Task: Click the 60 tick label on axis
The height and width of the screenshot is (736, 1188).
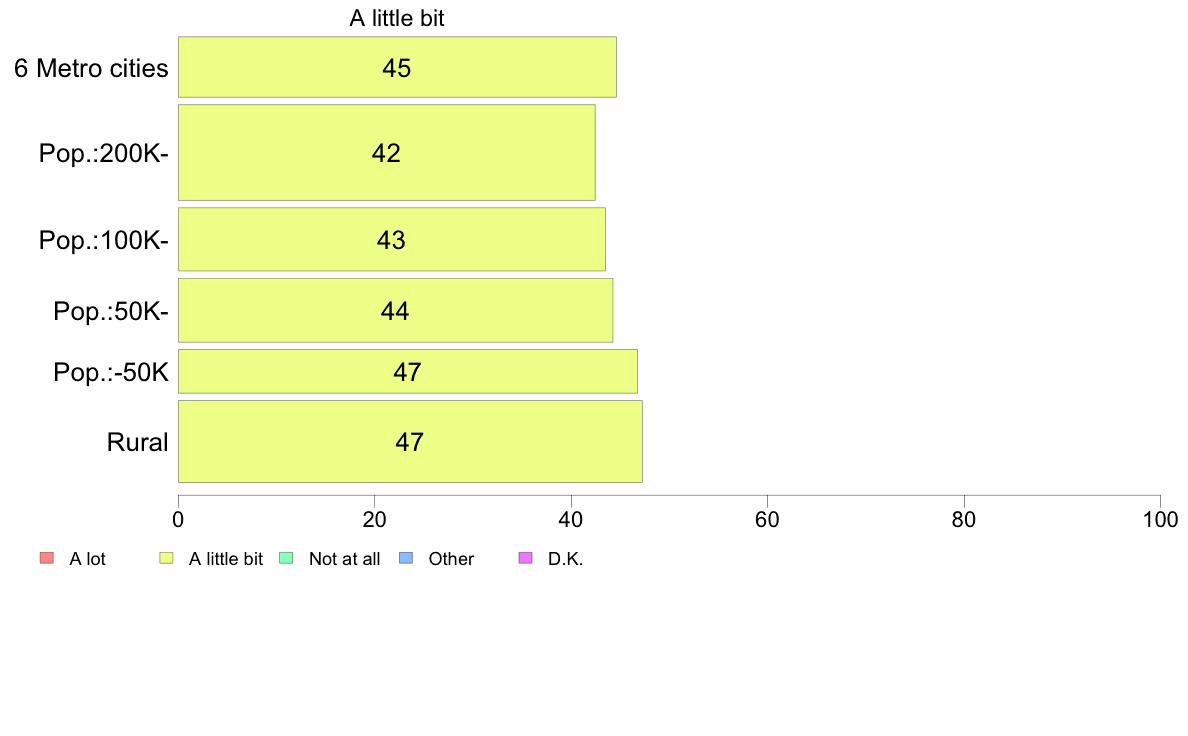Action: pyautogui.click(x=767, y=519)
